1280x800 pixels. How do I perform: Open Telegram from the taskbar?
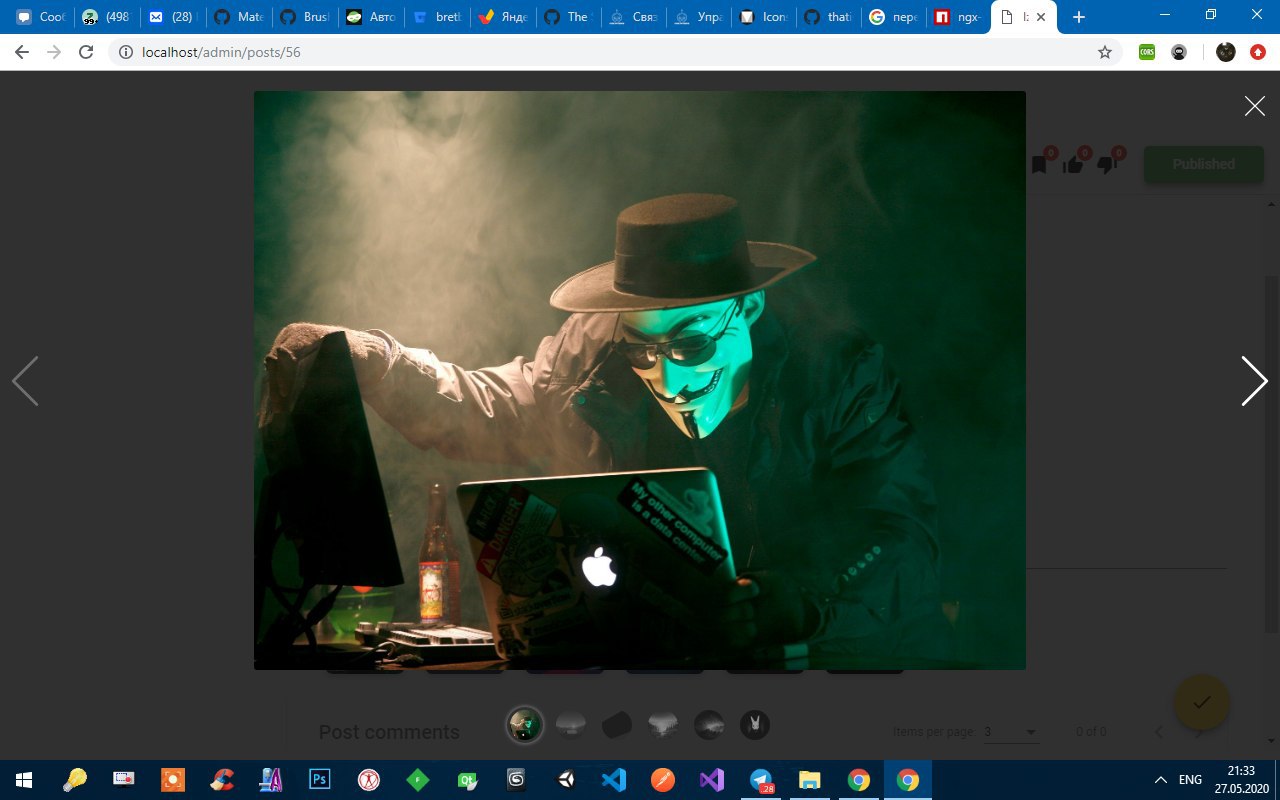[x=762, y=780]
